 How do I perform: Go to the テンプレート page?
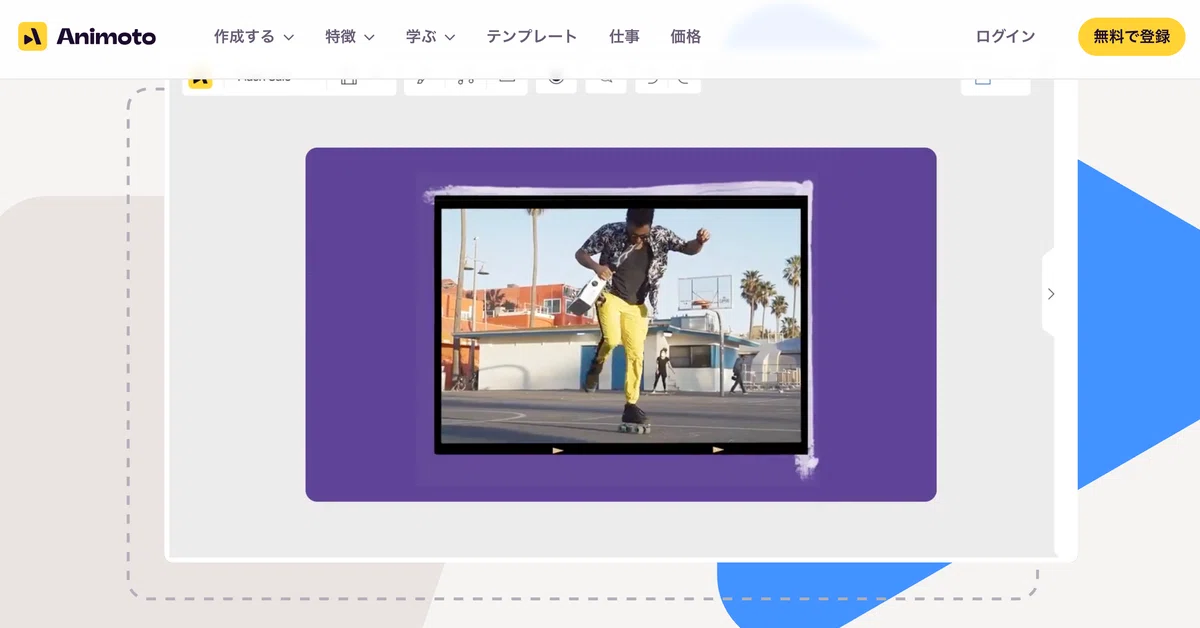click(532, 37)
